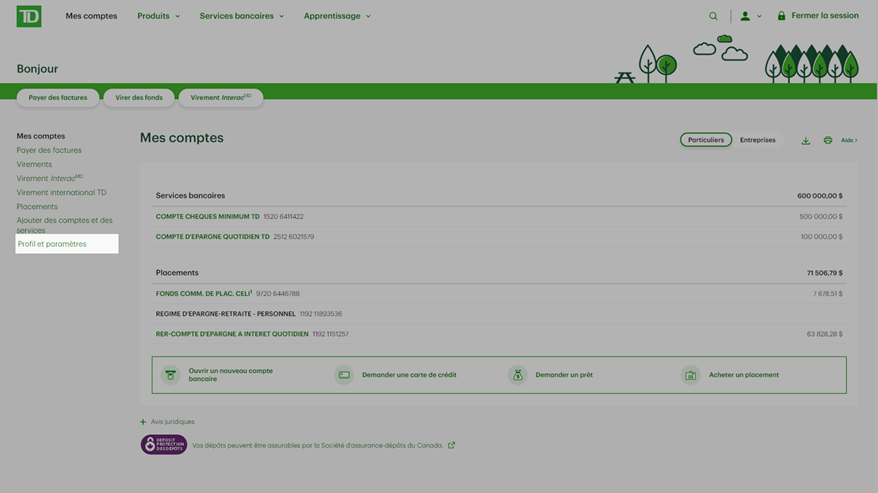Click Virement Interac pill button
The width and height of the screenshot is (878, 493).
[x=221, y=97]
